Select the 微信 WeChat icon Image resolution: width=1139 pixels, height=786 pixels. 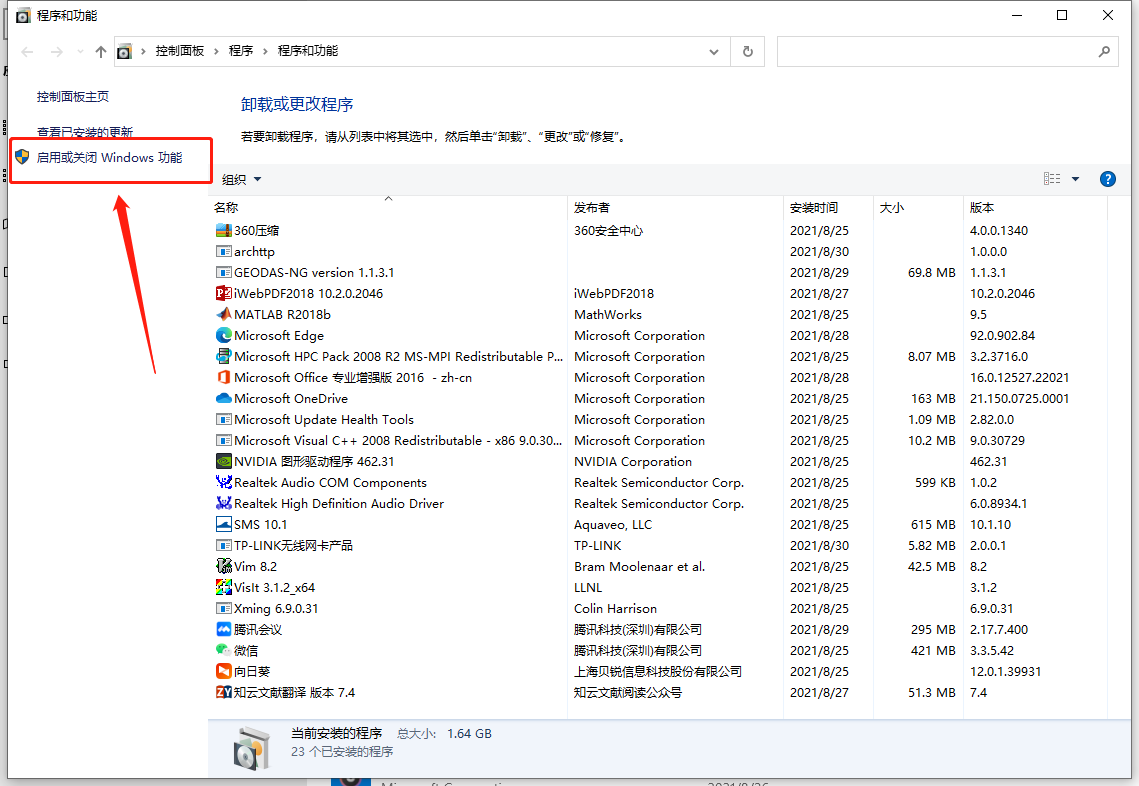pyautogui.click(x=224, y=651)
